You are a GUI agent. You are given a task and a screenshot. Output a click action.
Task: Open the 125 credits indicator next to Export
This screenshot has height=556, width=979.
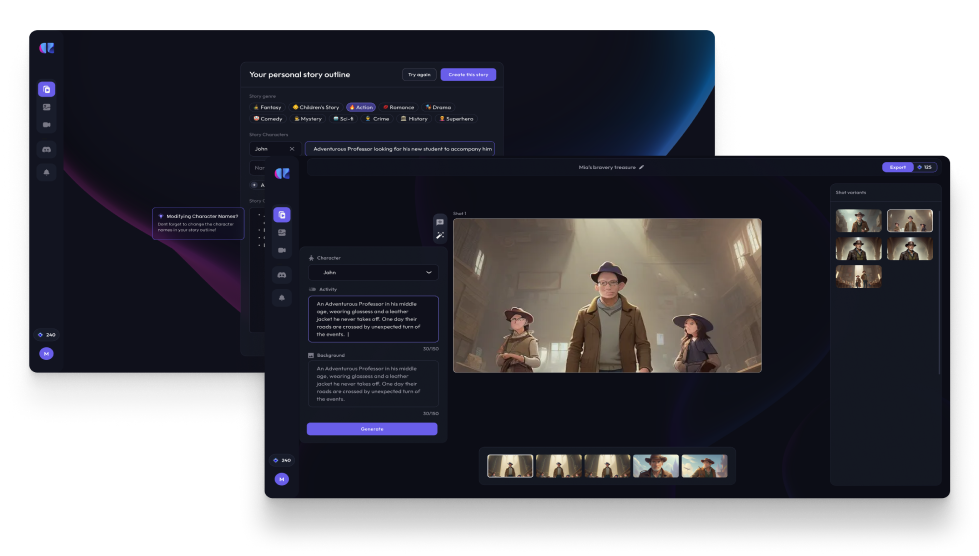922,167
